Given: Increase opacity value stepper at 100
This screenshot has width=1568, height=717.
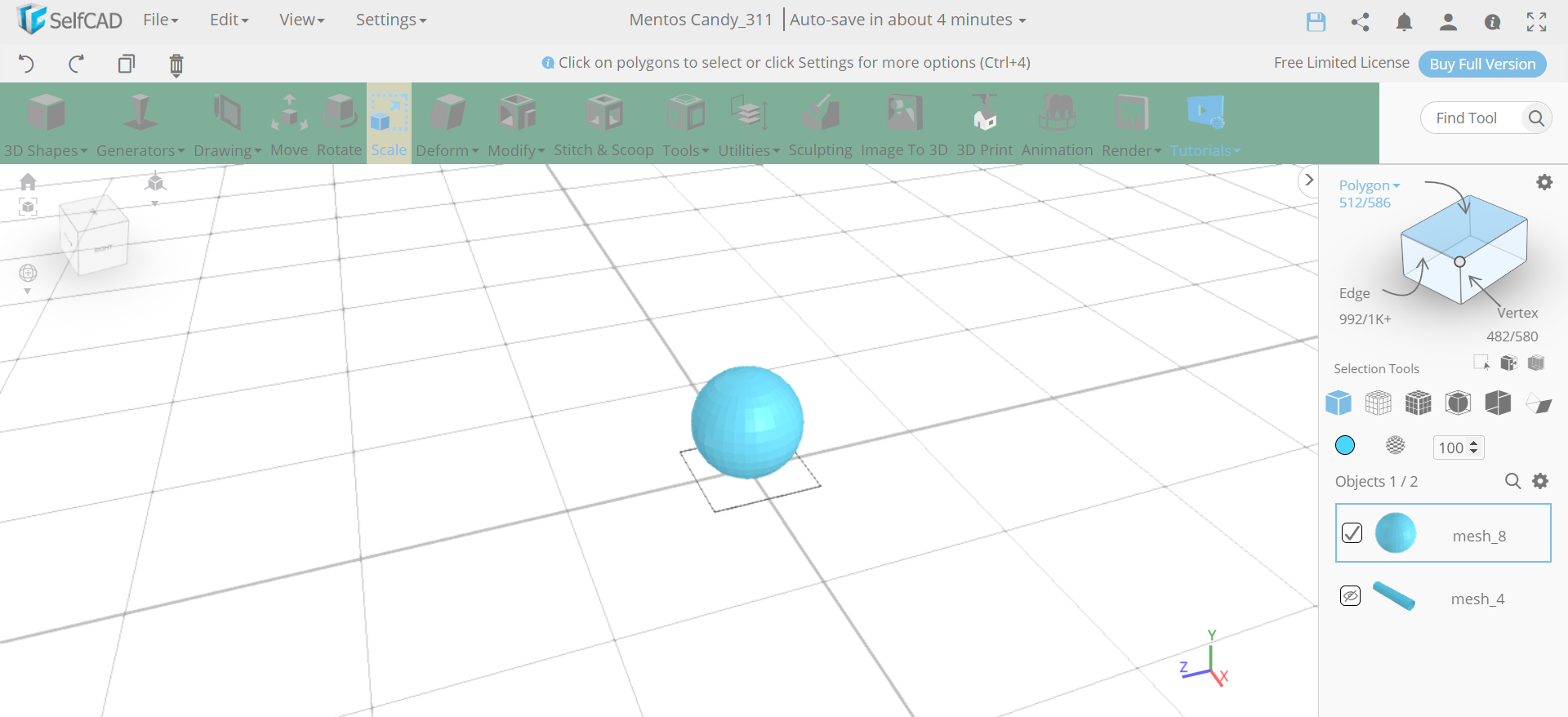Looking at the screenshot, I should (1473, 443).
